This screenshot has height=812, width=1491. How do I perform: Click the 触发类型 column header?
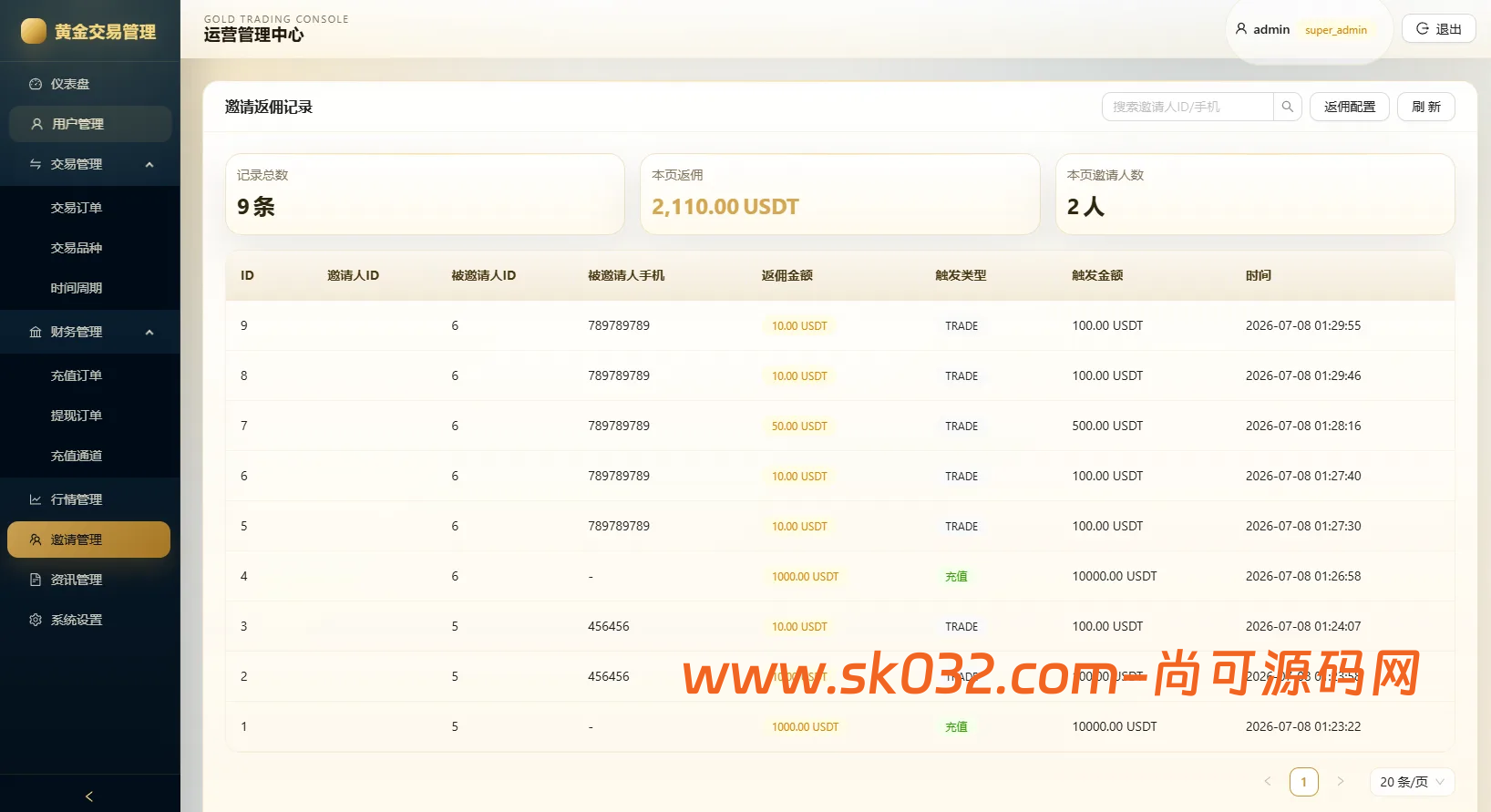961,275
